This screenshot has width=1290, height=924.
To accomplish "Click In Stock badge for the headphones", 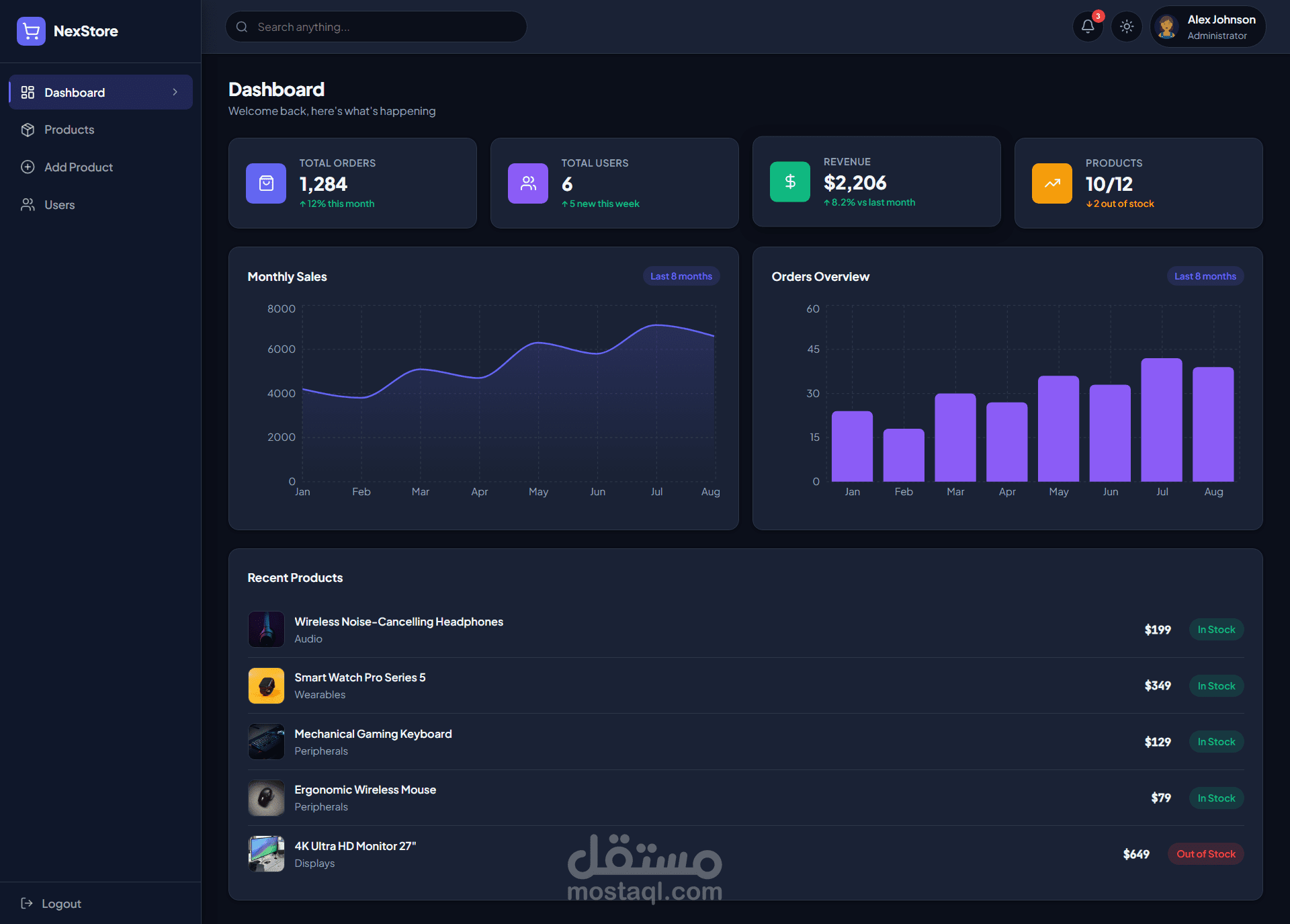I will click(1217, 630).
